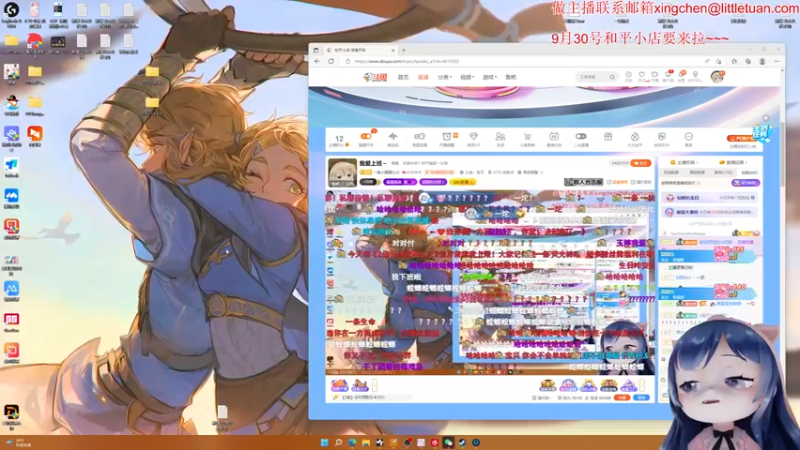Click the Douyu logo in the site header
800x450 pixels.
coord(376,77)
